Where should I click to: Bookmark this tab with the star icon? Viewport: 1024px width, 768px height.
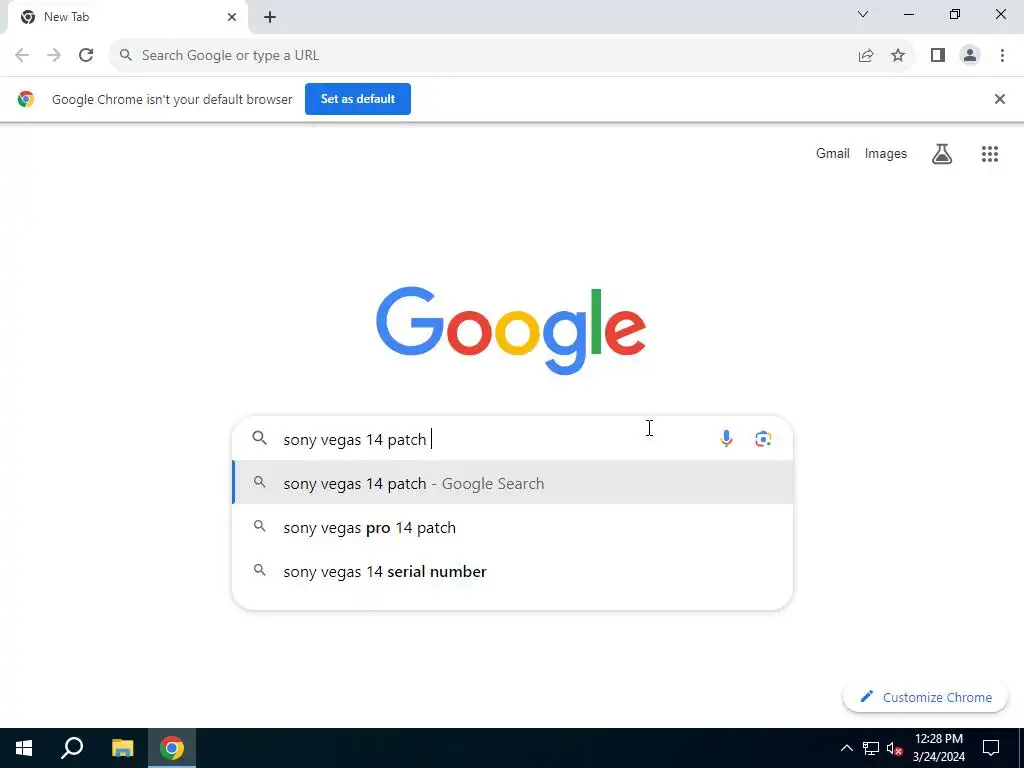[898, 56]
